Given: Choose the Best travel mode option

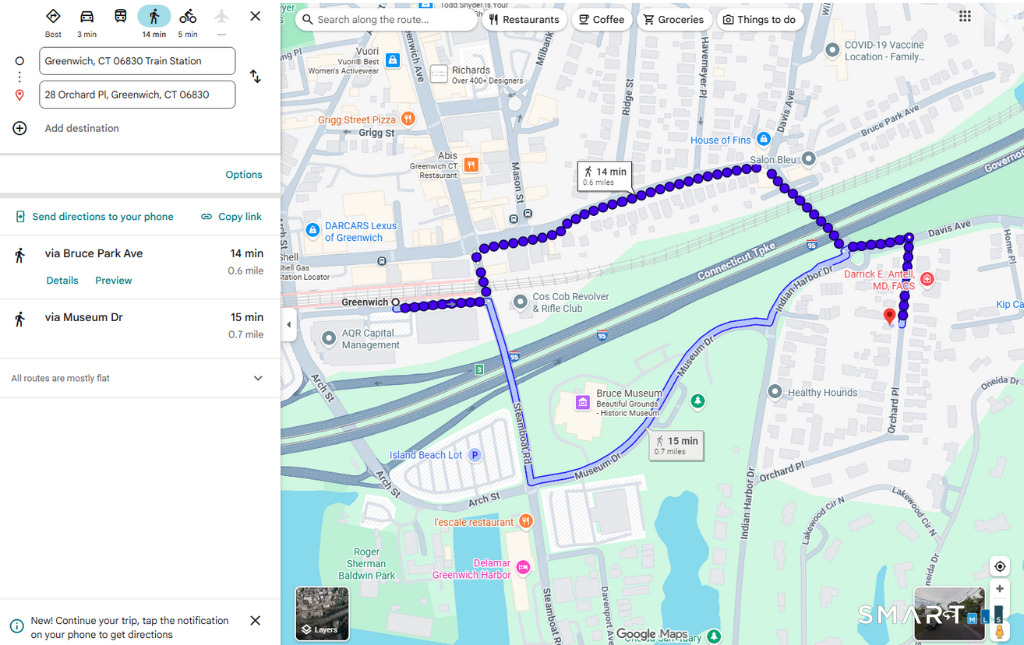Looking at the screenshot, I should (53, 17).
